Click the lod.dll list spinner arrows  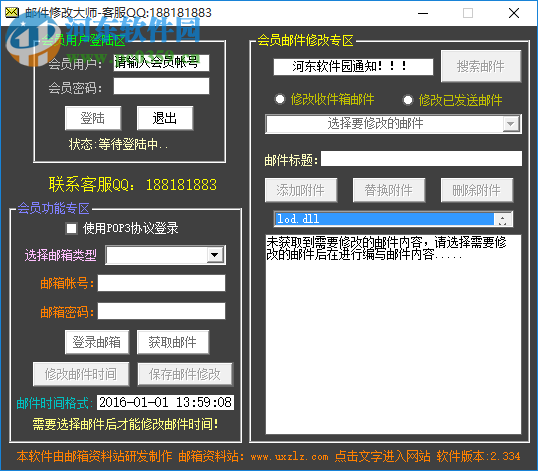(503, 220)
